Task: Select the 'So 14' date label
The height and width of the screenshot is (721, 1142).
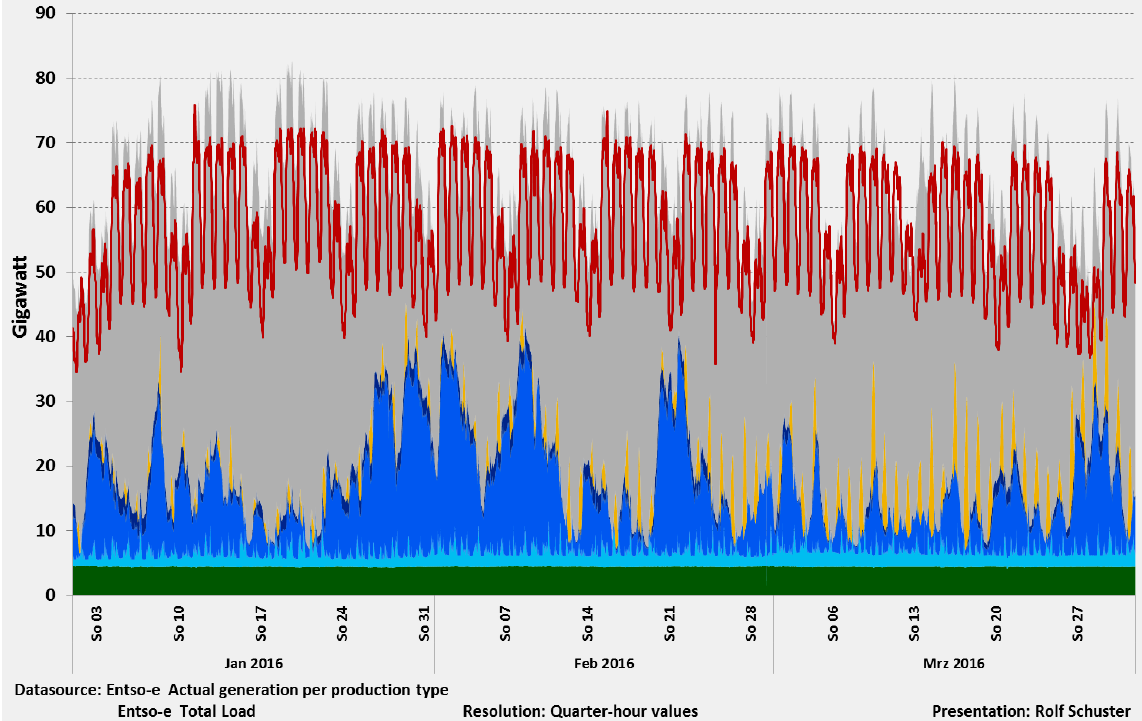Action: (588, 623)
